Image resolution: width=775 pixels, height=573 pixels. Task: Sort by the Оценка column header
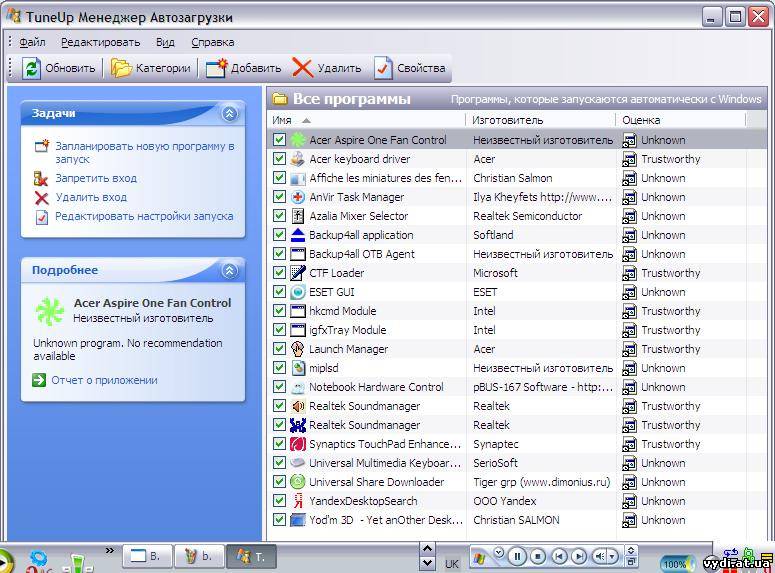point(681,120)
